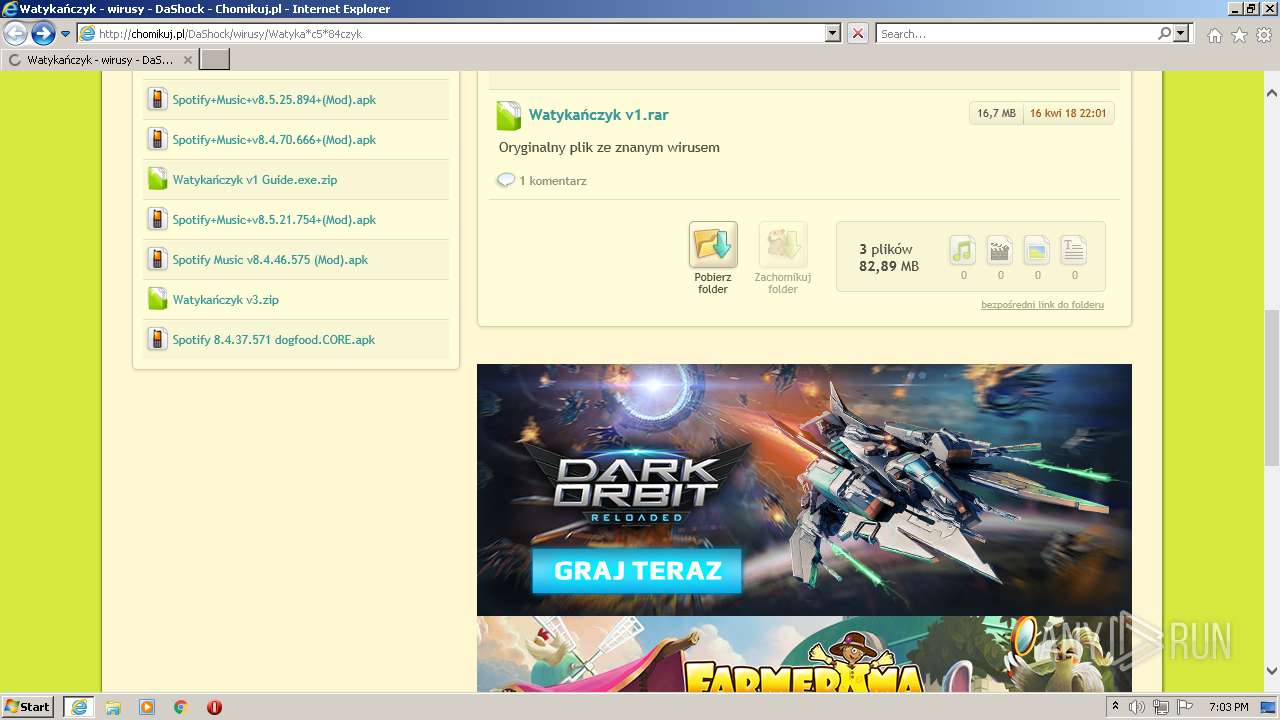The width and height of the screenshot is (1280, 720).
Task: Open Spotify Music v8.4.46.575 (Mod).apk link
Action: coord(270,260)
